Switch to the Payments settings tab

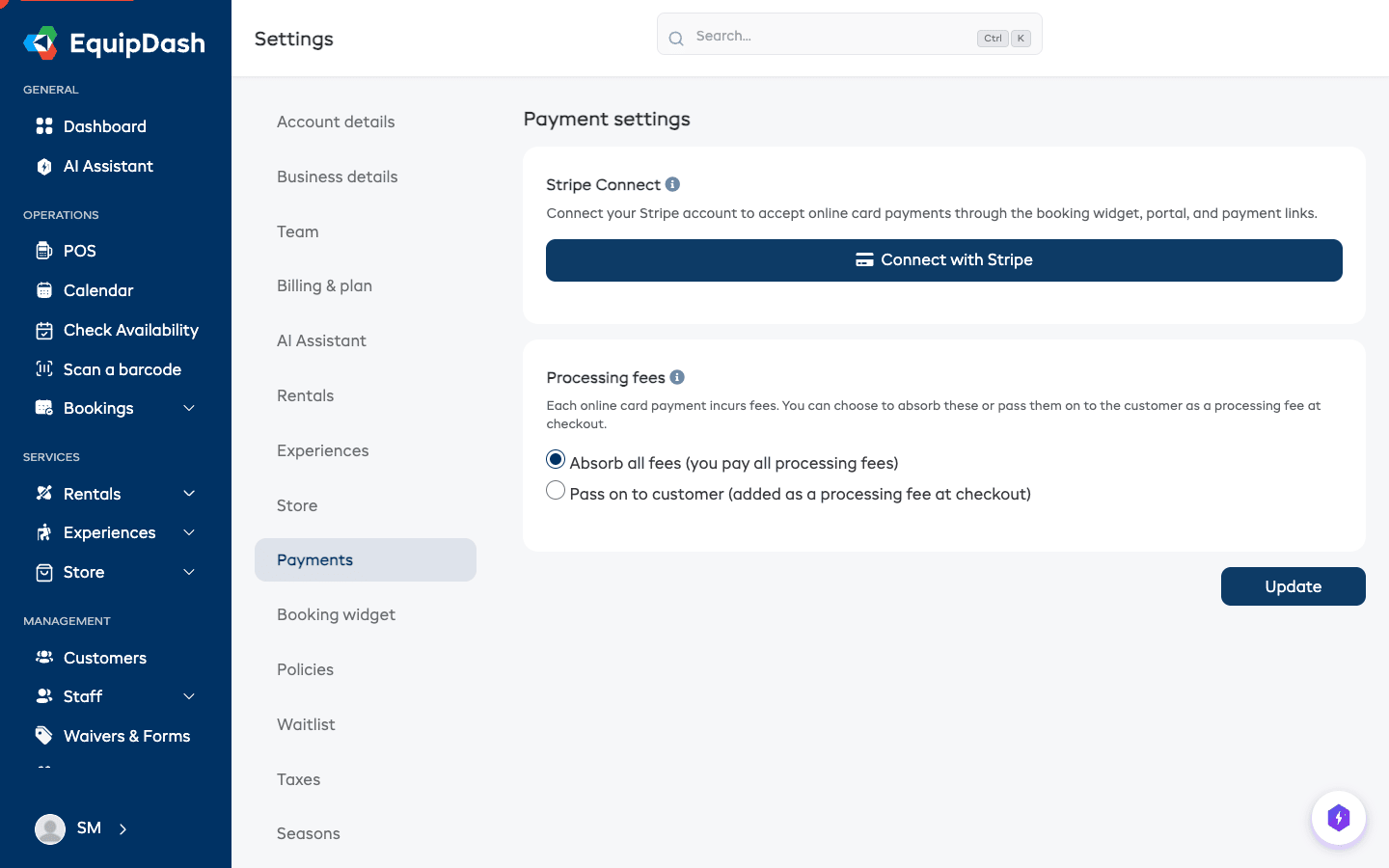coord(314,559)
